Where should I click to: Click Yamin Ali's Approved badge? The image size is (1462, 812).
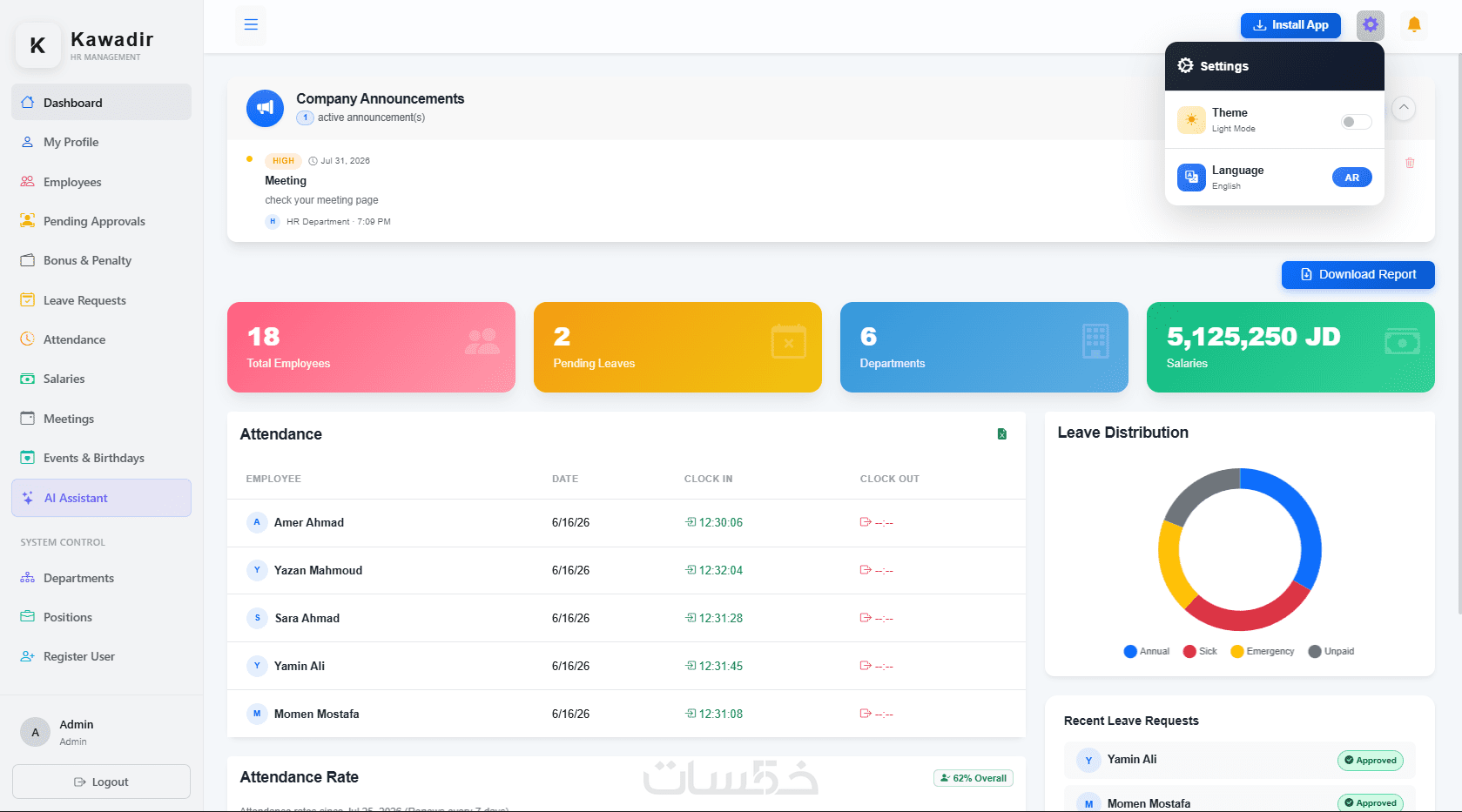click(x=1371, y=760)
